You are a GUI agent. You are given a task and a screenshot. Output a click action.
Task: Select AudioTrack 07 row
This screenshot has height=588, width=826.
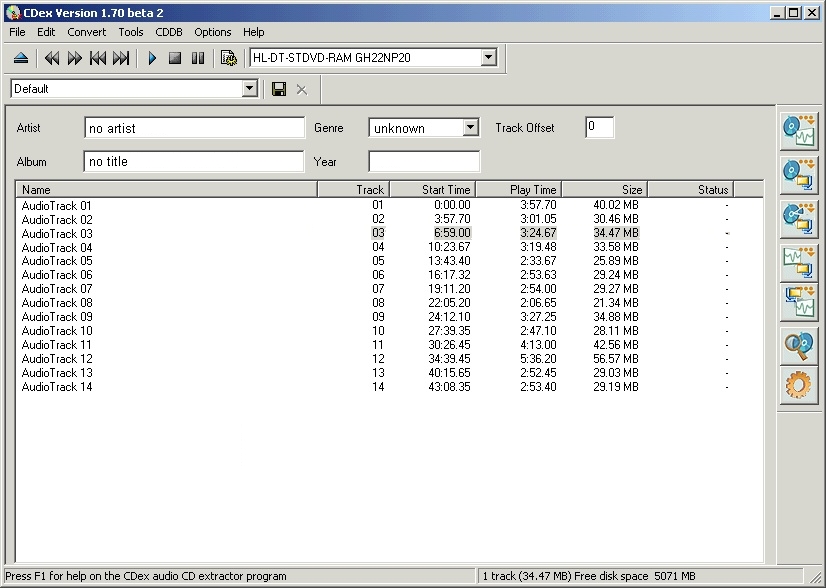point(389,289)
